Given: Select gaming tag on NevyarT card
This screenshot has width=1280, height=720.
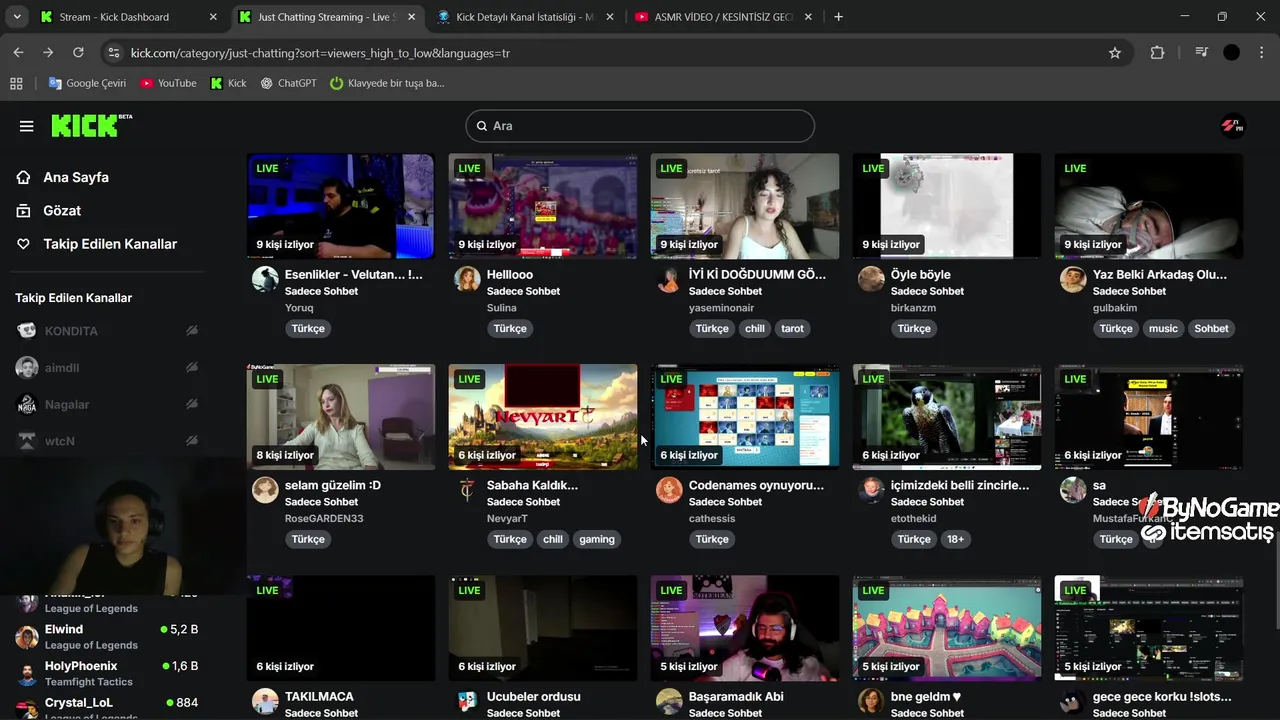Looking at the screenshot, I should coord(597,539).
